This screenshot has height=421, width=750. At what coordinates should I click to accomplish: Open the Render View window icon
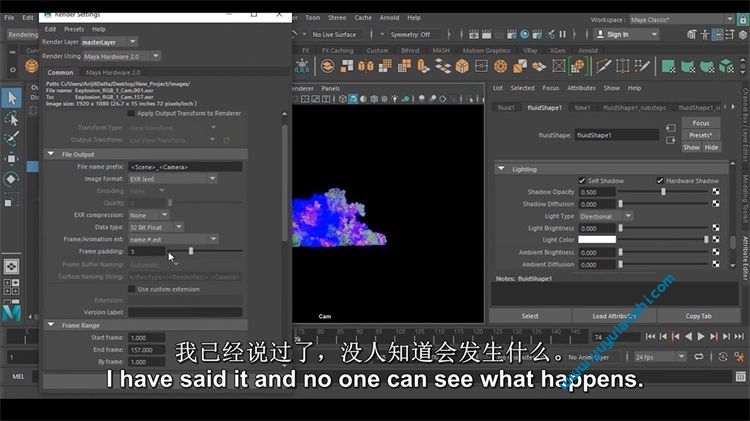pyautogui.click(x=474, y=34)
